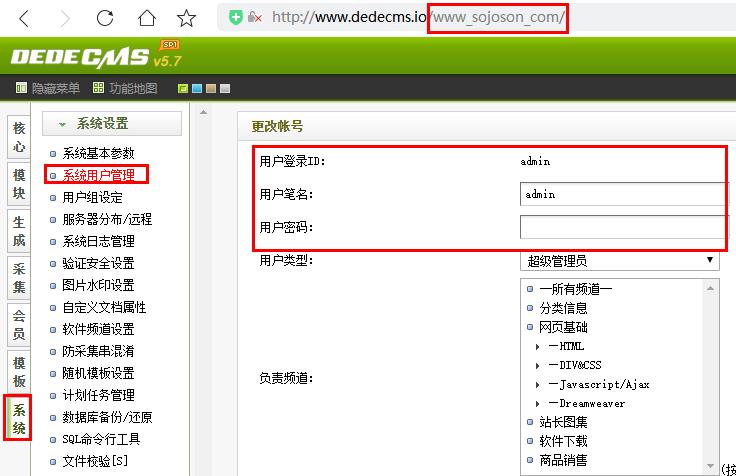Click the green shield security icon
Viewport: 736px width, 476px height.
pos(236,18)
